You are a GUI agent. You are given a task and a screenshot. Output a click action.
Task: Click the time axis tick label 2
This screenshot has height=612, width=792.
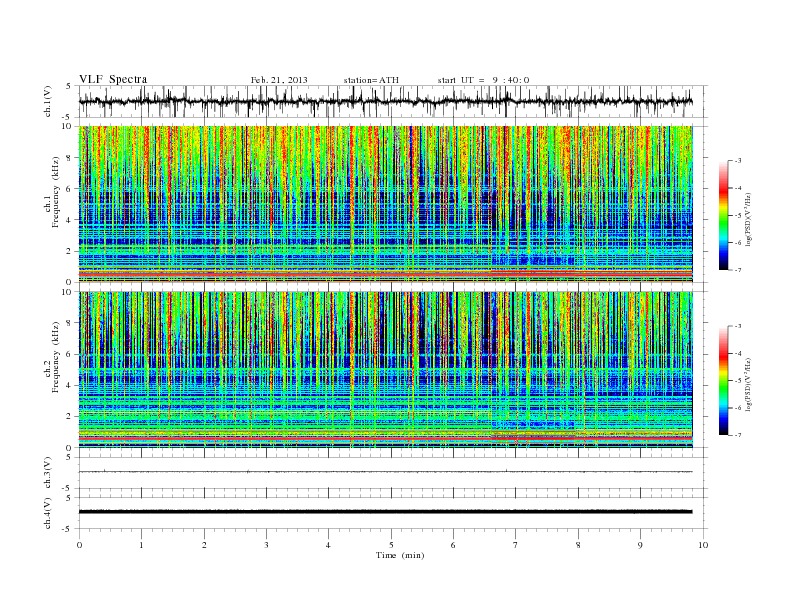(204, 545)
